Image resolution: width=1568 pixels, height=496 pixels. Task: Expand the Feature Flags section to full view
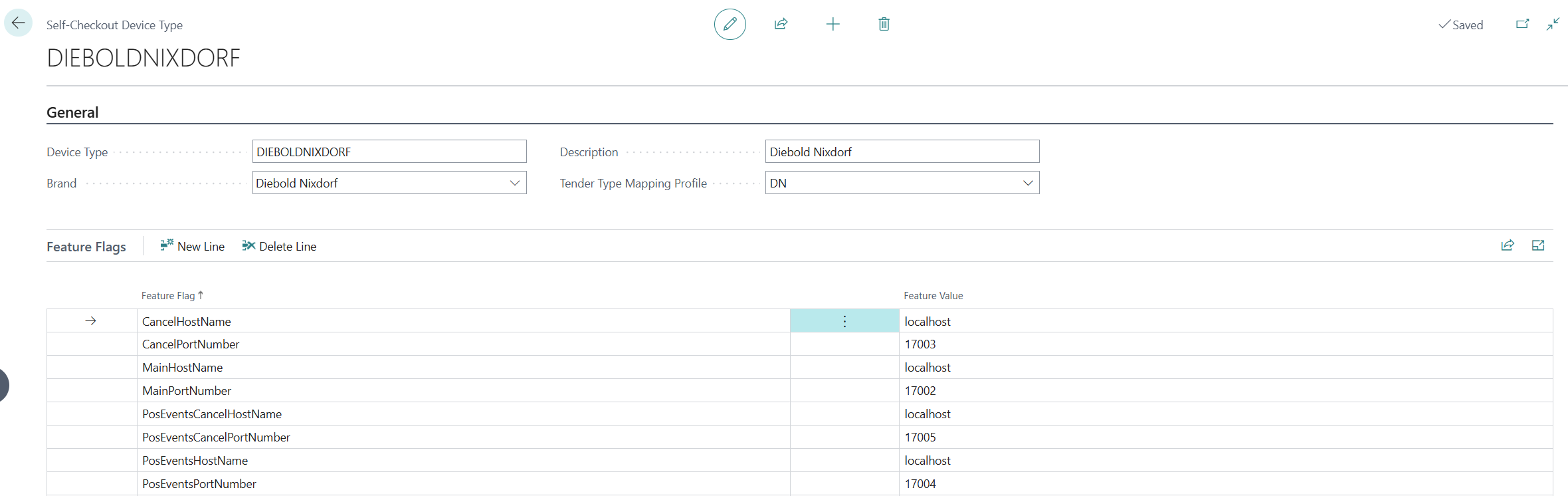click(x=1538, y=246)
